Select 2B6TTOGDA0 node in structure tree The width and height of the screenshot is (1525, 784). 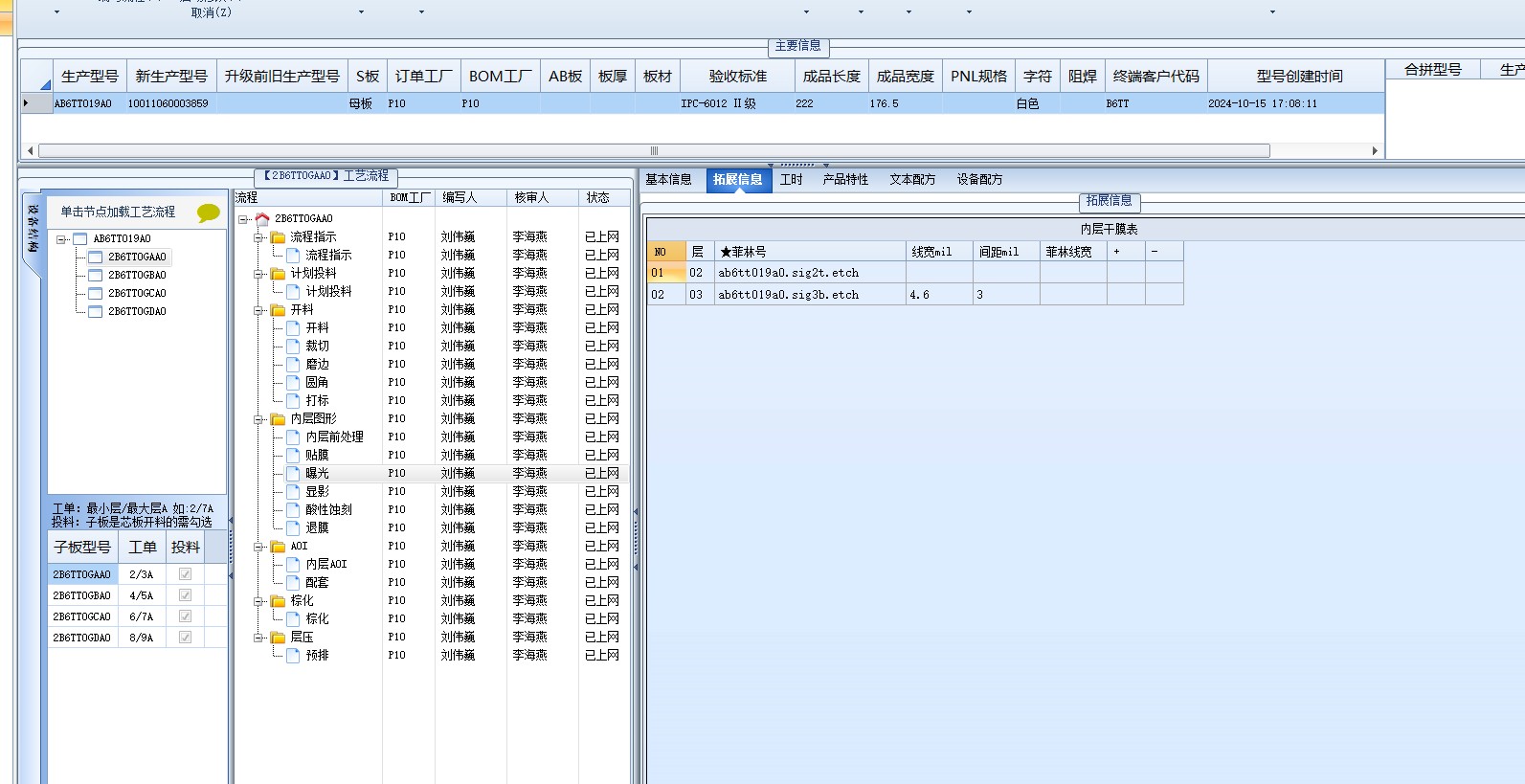[x=137, y=311]
